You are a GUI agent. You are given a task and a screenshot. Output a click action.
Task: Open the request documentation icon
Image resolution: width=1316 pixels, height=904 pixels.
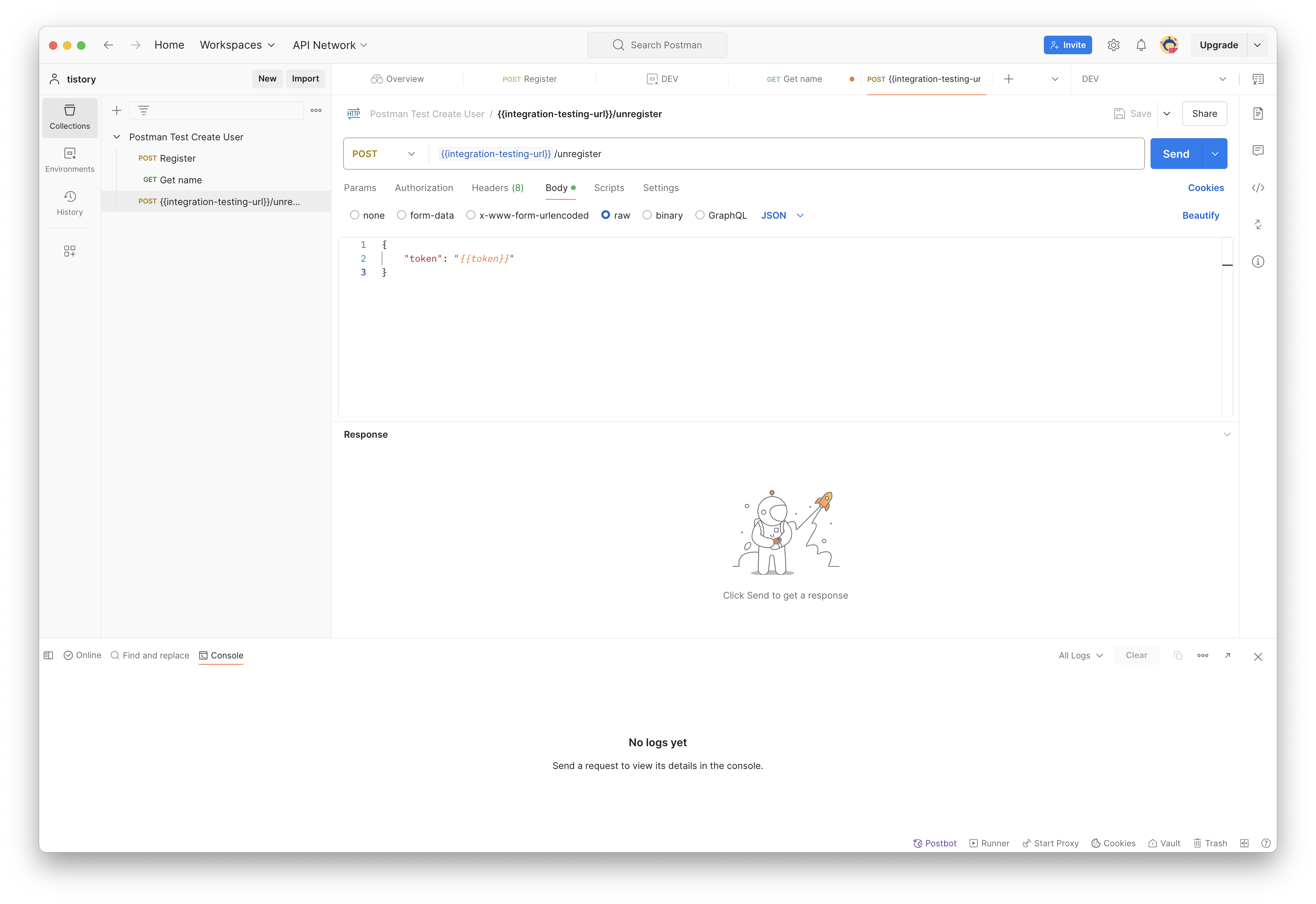(1258, 113)
